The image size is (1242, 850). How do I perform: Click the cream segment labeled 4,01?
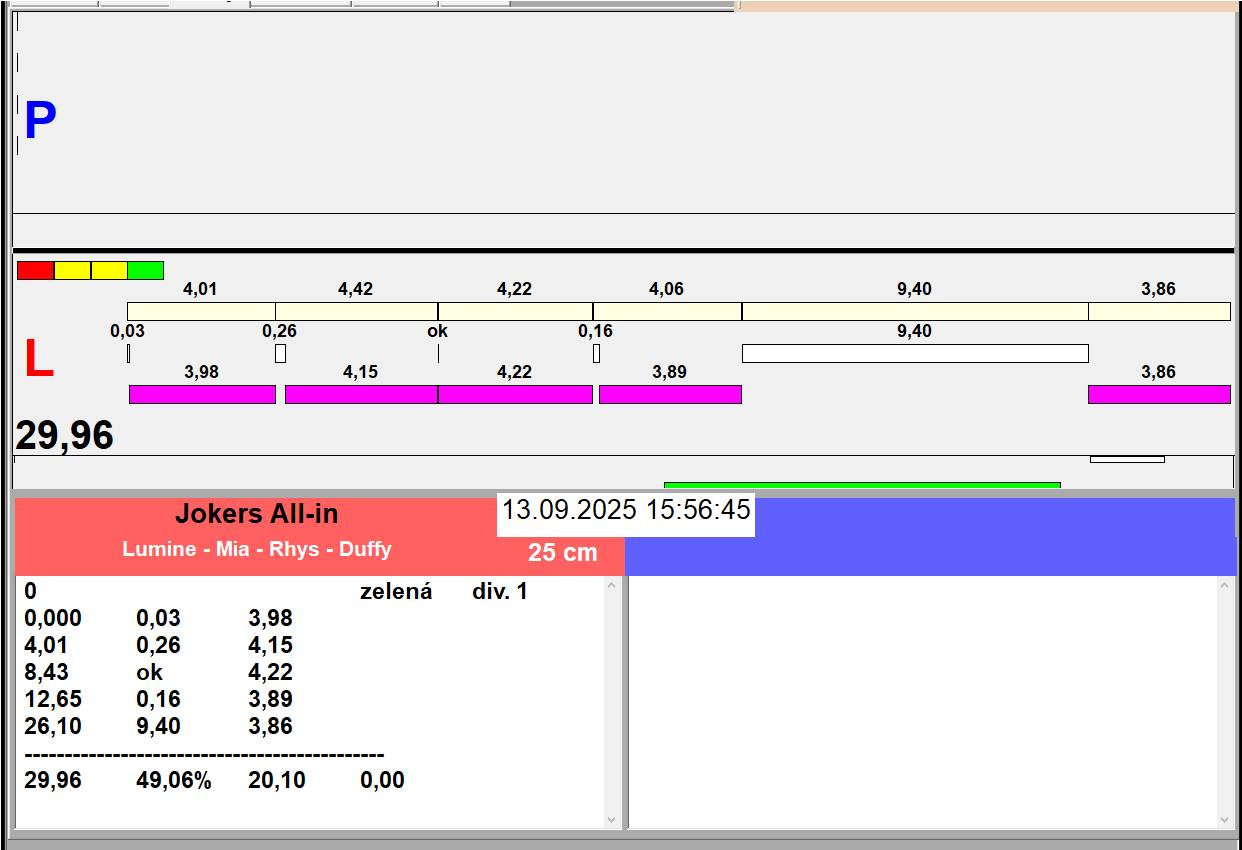click(201, 311)
